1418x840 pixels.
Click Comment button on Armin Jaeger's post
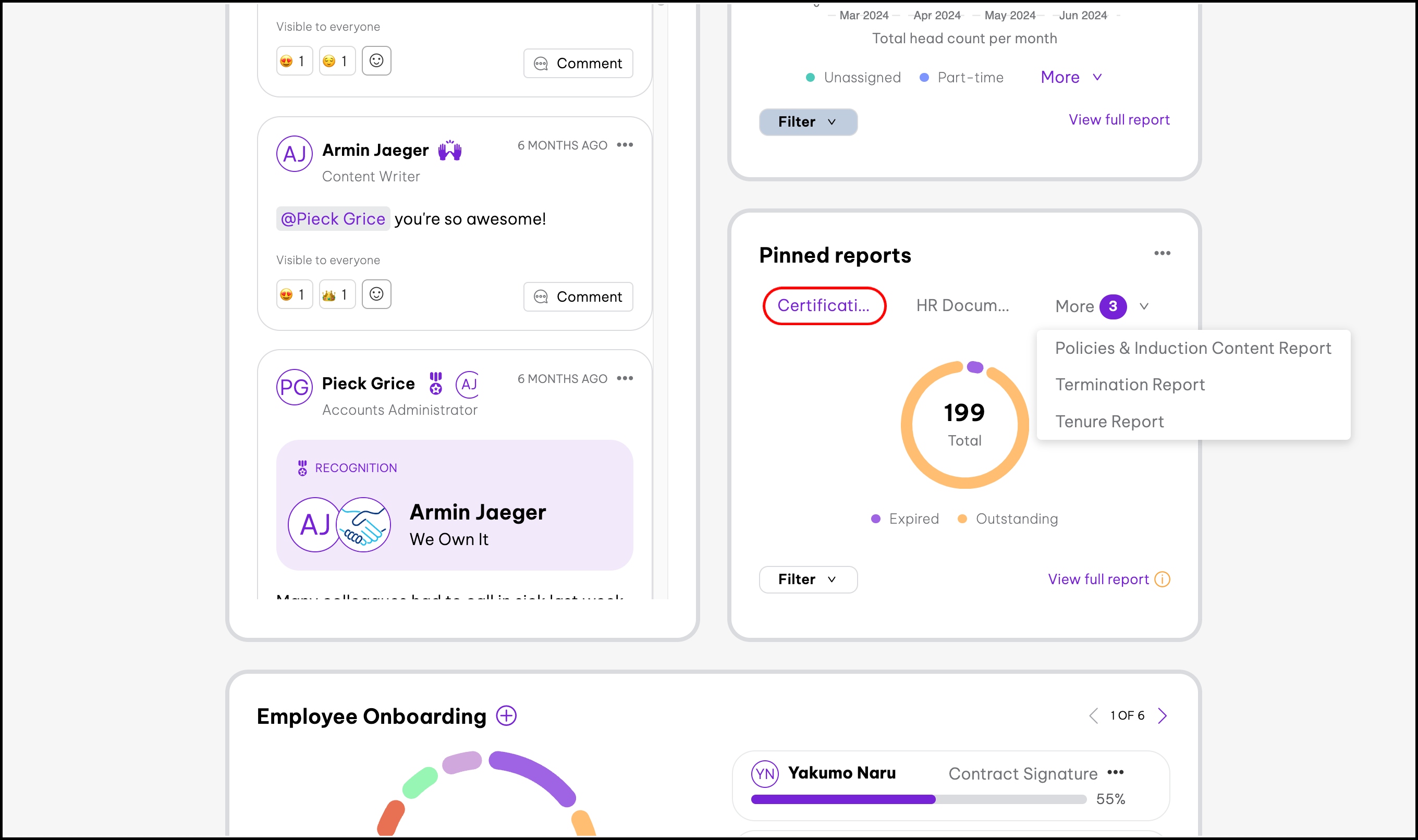coord(578,297)
